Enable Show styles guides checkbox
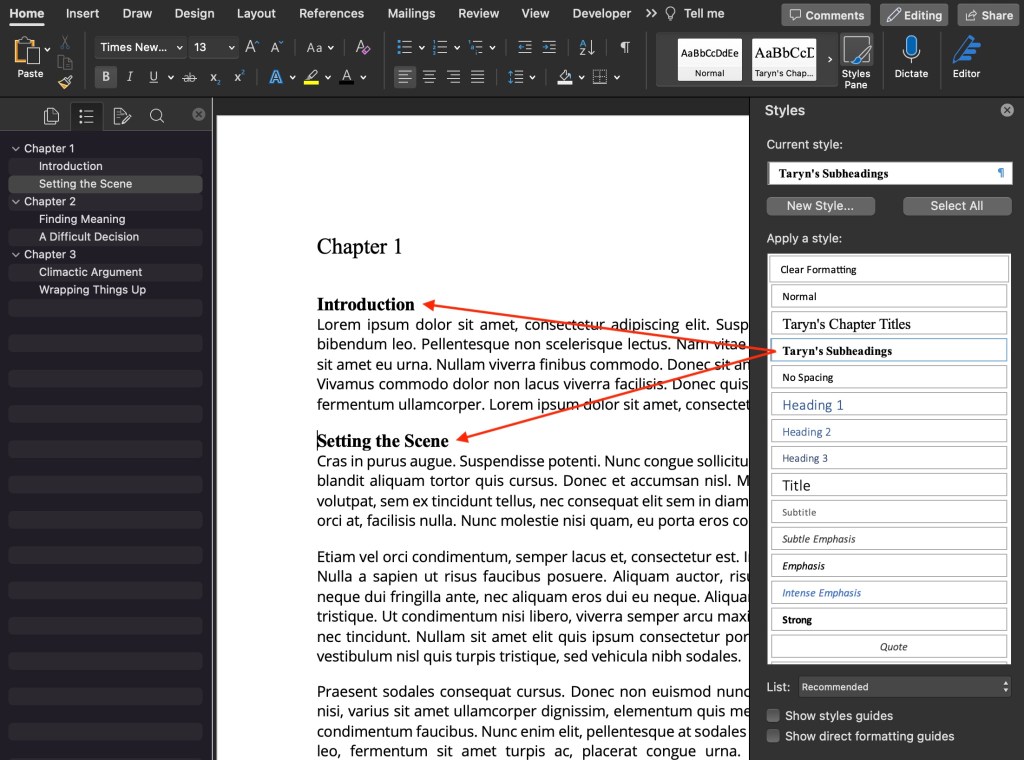Viewport: 1024px width, 760px height. point(773,716)
